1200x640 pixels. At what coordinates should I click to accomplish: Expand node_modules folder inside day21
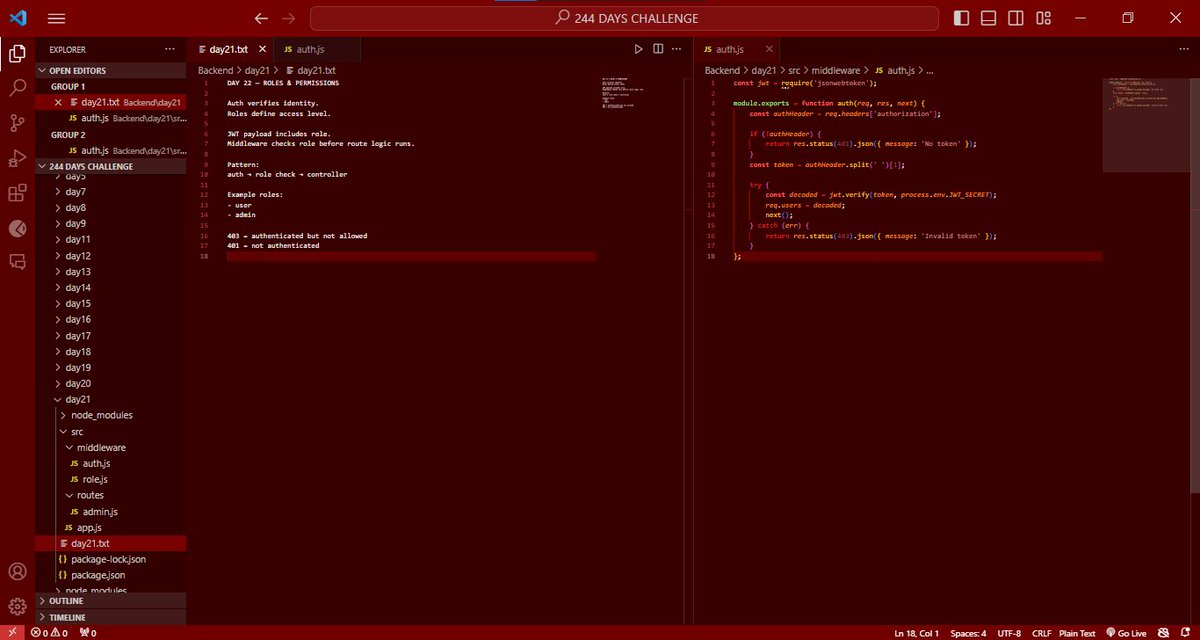pyautogui.click(x=111, y=415)
